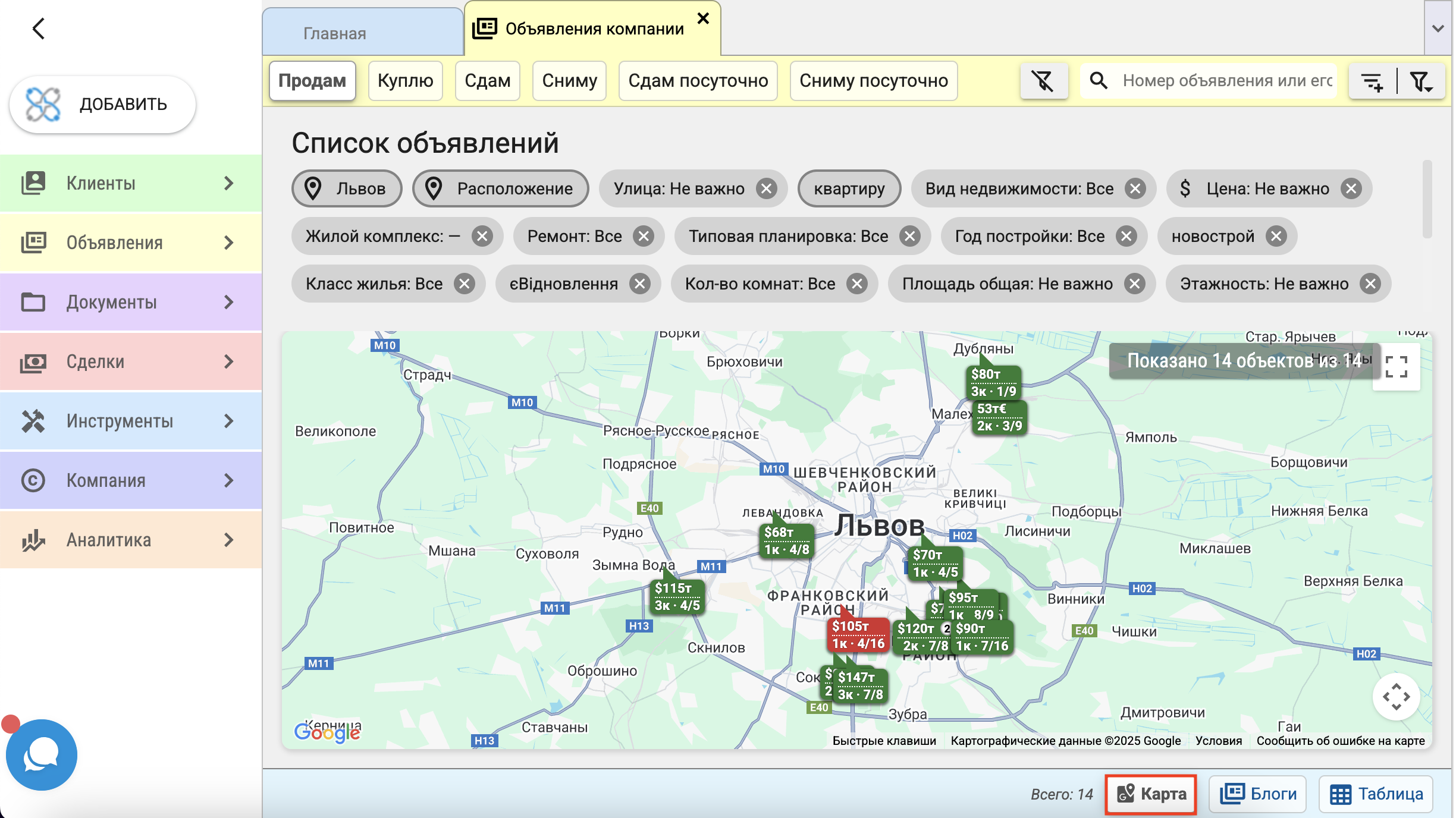Select the Куплю category
The image size is (1456, 818).
pyautogui.click(x=406, y=81)
